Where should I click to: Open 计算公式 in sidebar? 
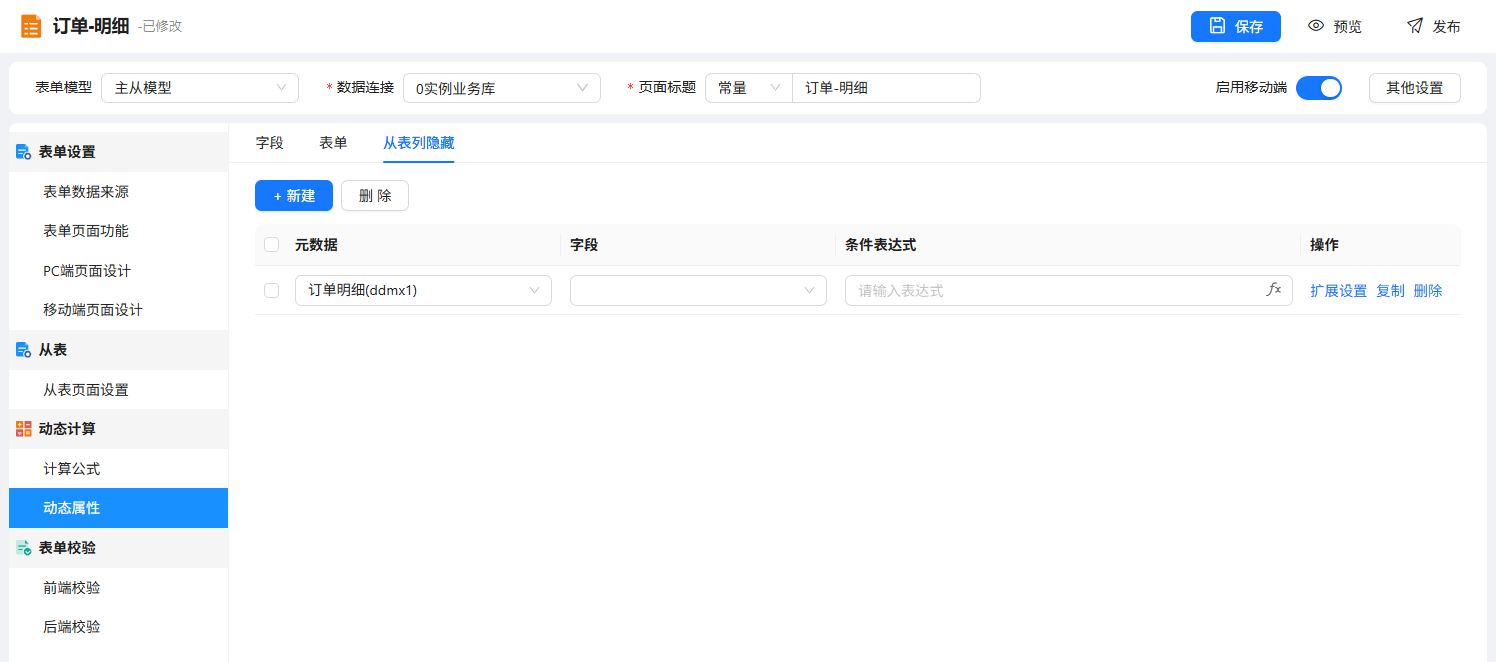coord(118,469)
